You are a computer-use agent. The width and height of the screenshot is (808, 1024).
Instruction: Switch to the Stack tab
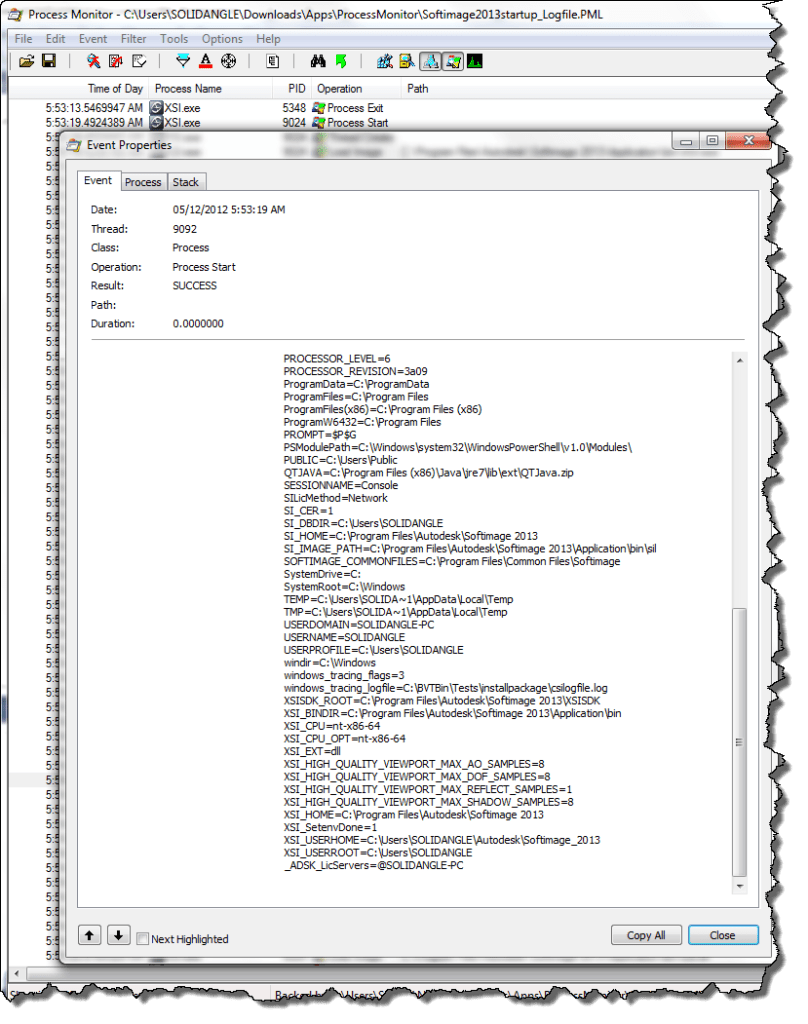pyautogui.click(x=185, y=182)
